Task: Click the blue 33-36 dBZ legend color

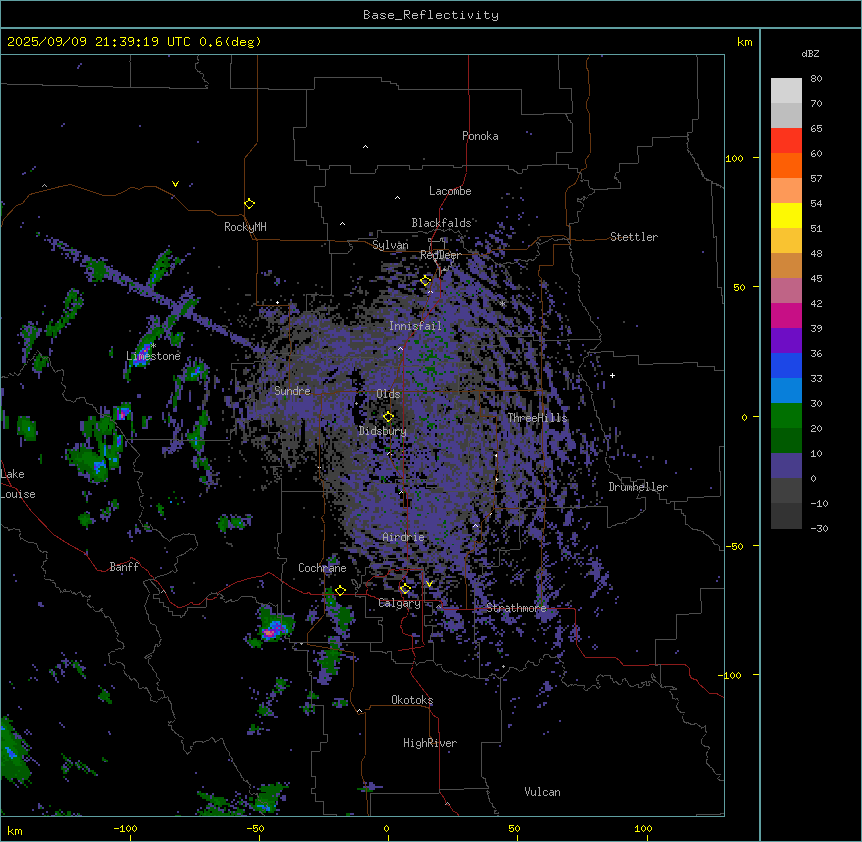Action: pyautogui.click(x=786, y=365)
